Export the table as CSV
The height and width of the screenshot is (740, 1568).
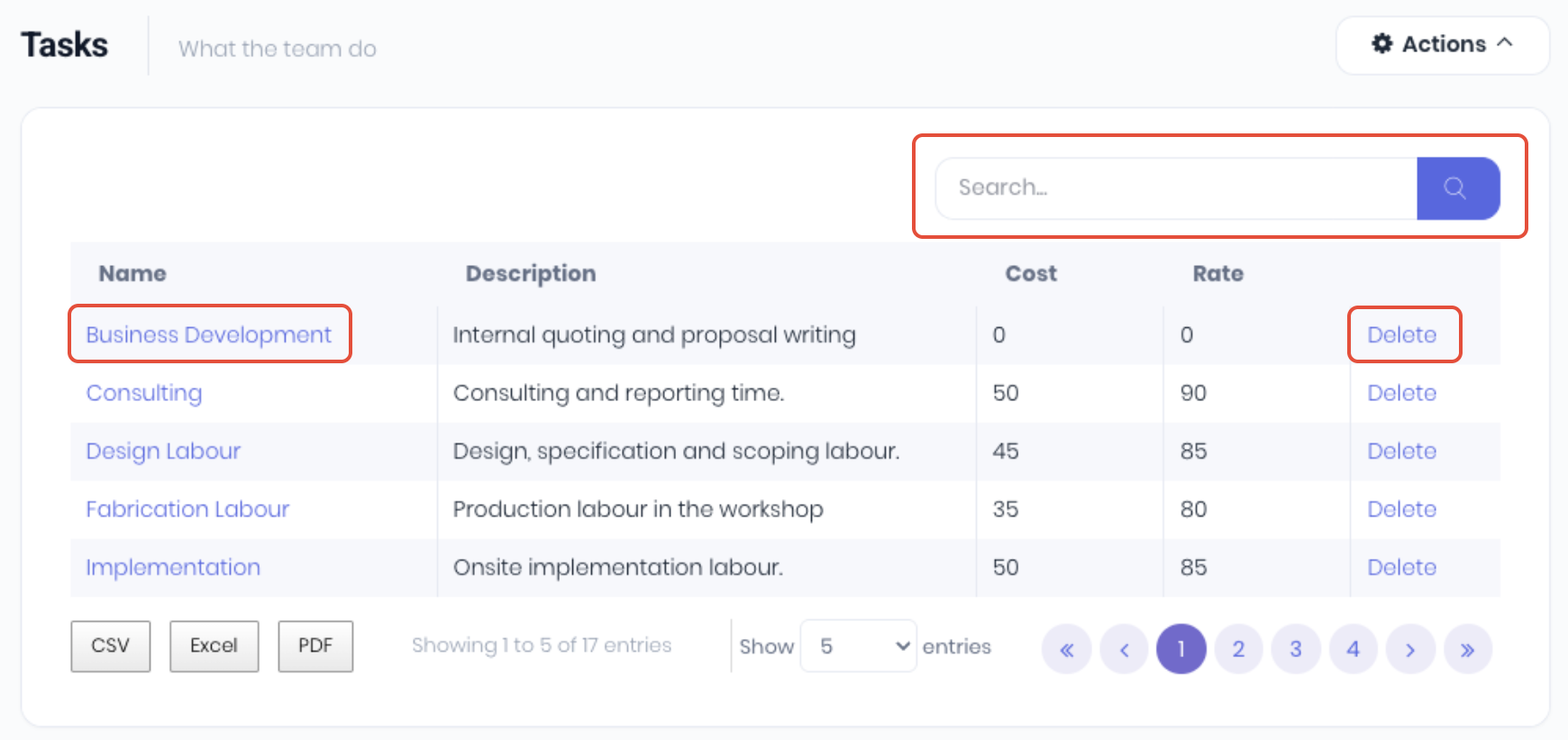point(110,645)
